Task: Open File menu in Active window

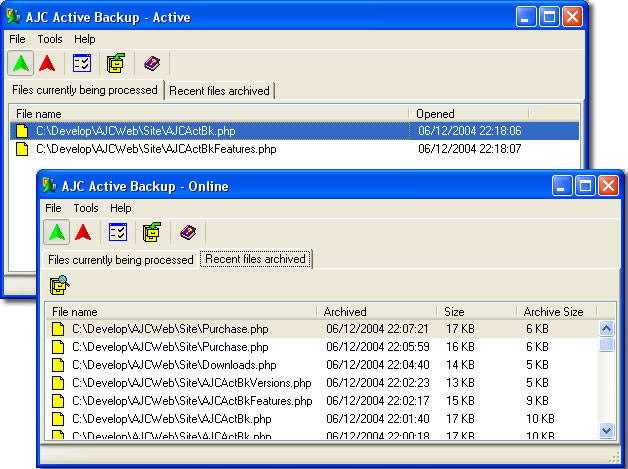Action: click(17, 39)
